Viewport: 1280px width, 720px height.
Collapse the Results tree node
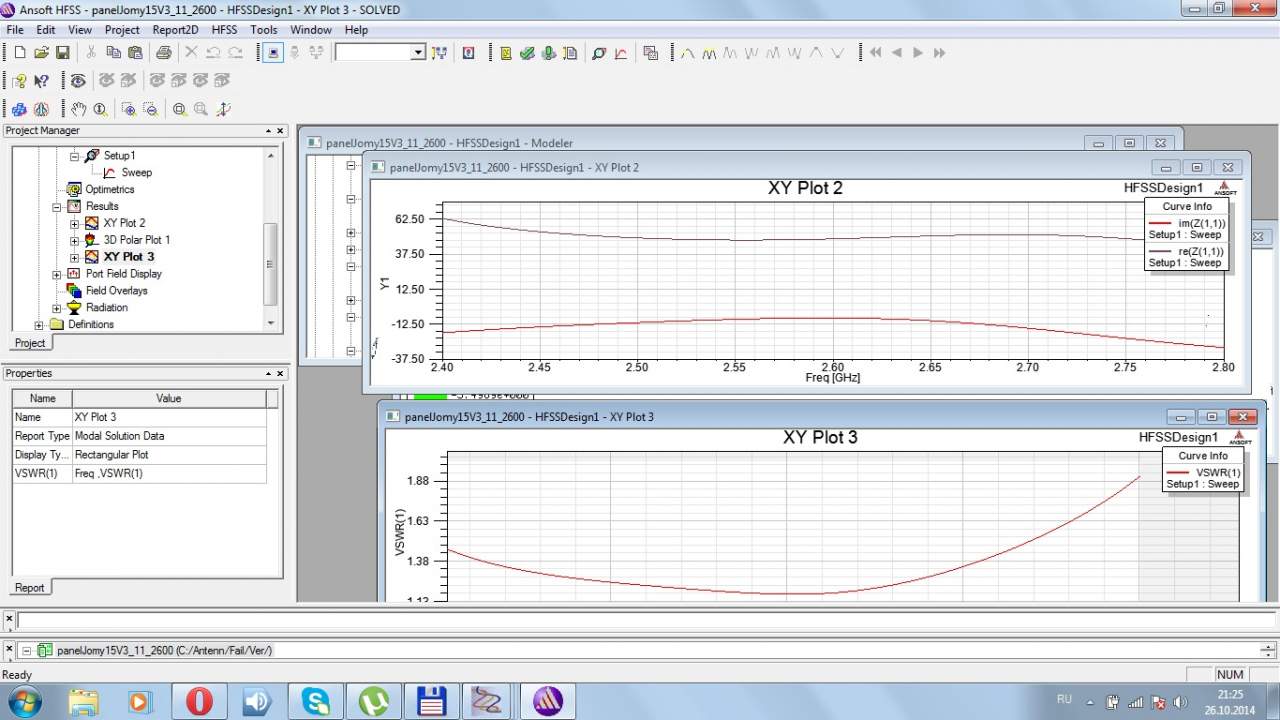[x=57, y=206]
